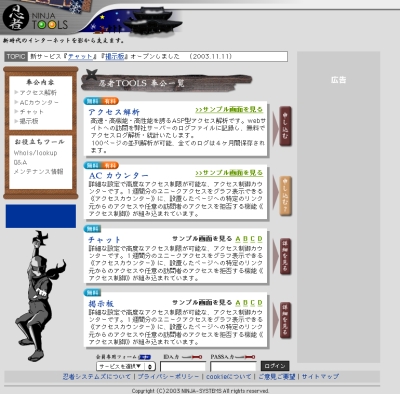The image size is (400, 394).
Task: Click the 無料 badge on 掲示板 card
Action: tap(92, 293)
